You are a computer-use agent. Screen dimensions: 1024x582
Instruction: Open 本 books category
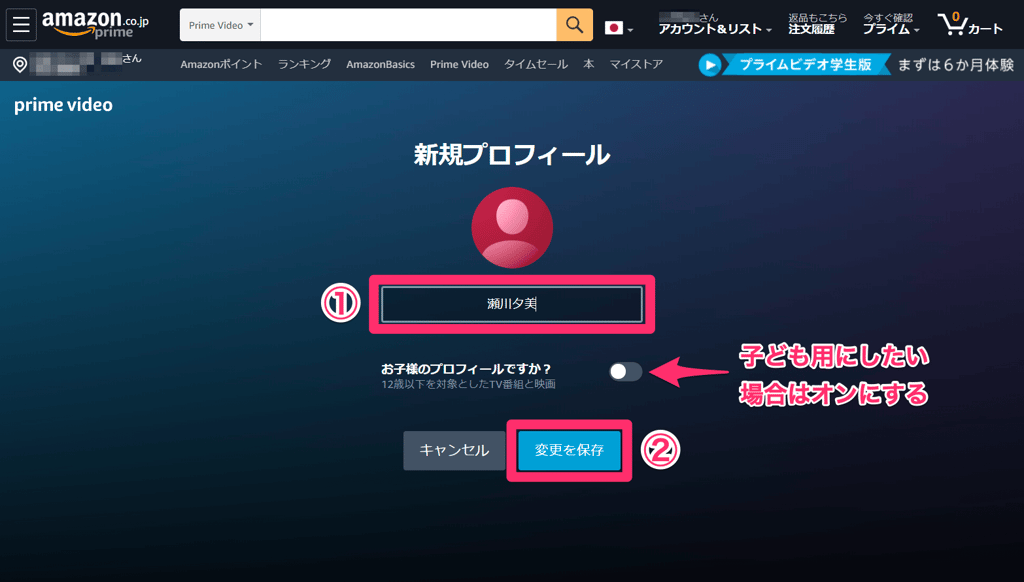click(588, 64)
